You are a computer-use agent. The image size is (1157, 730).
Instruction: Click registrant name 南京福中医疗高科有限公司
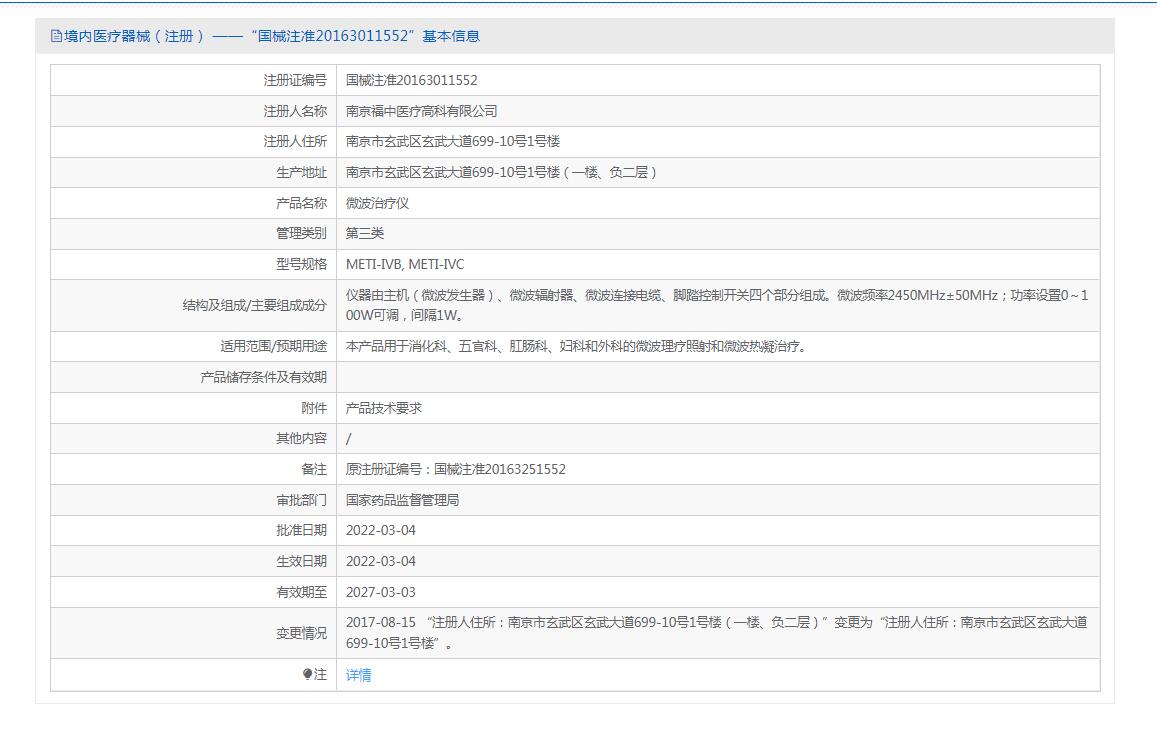pos(421,111)
